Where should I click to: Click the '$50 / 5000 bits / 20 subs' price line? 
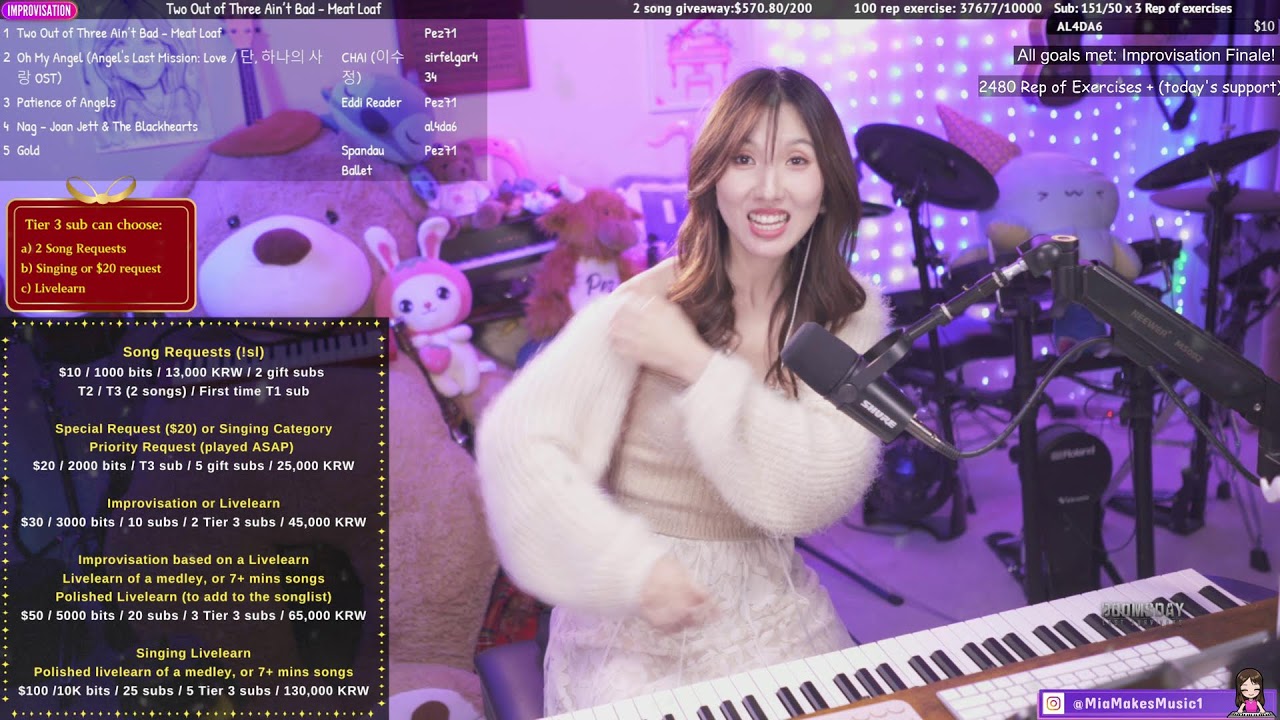(194, 616)
